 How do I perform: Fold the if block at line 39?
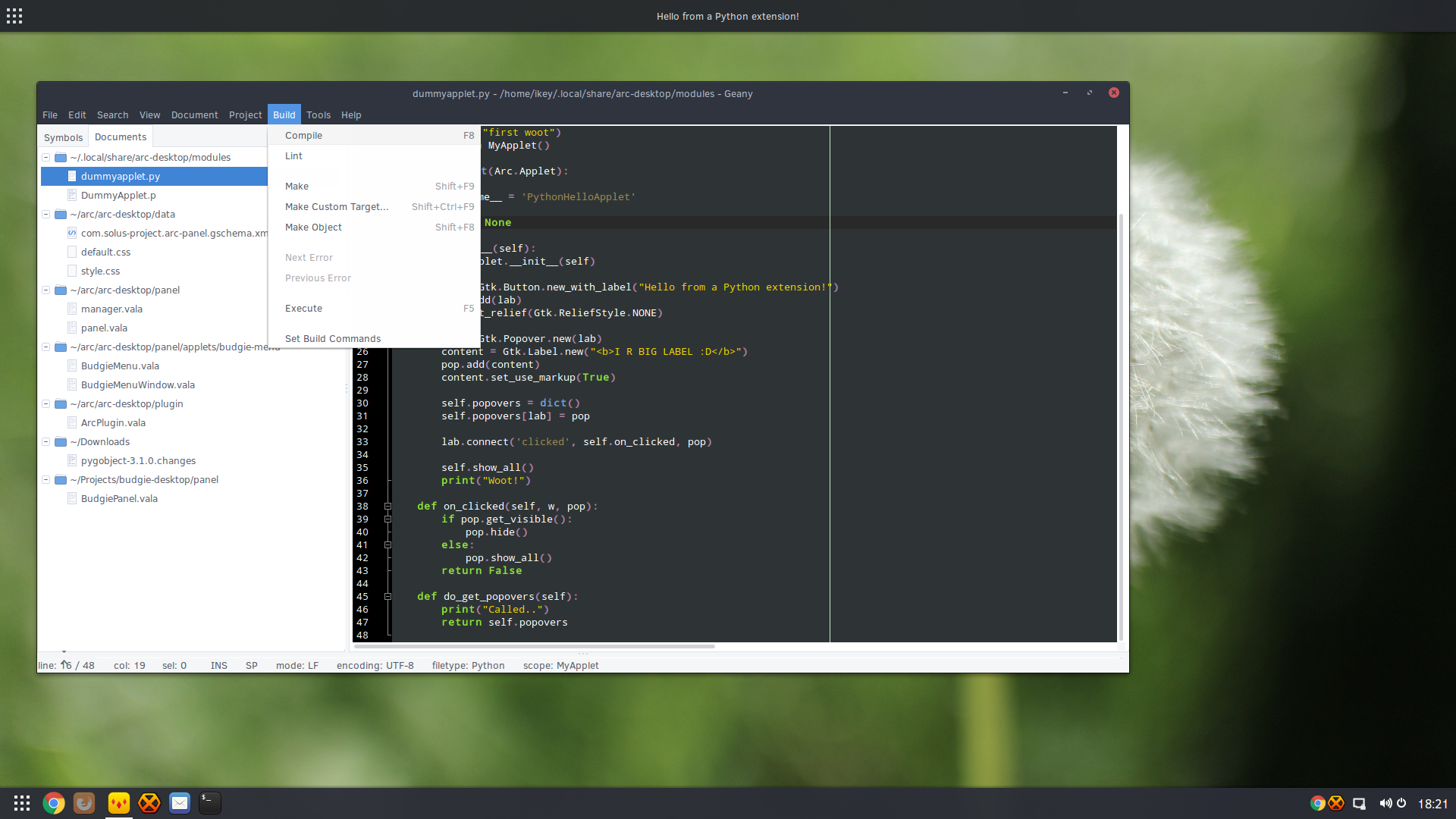[x=388, y=519]
